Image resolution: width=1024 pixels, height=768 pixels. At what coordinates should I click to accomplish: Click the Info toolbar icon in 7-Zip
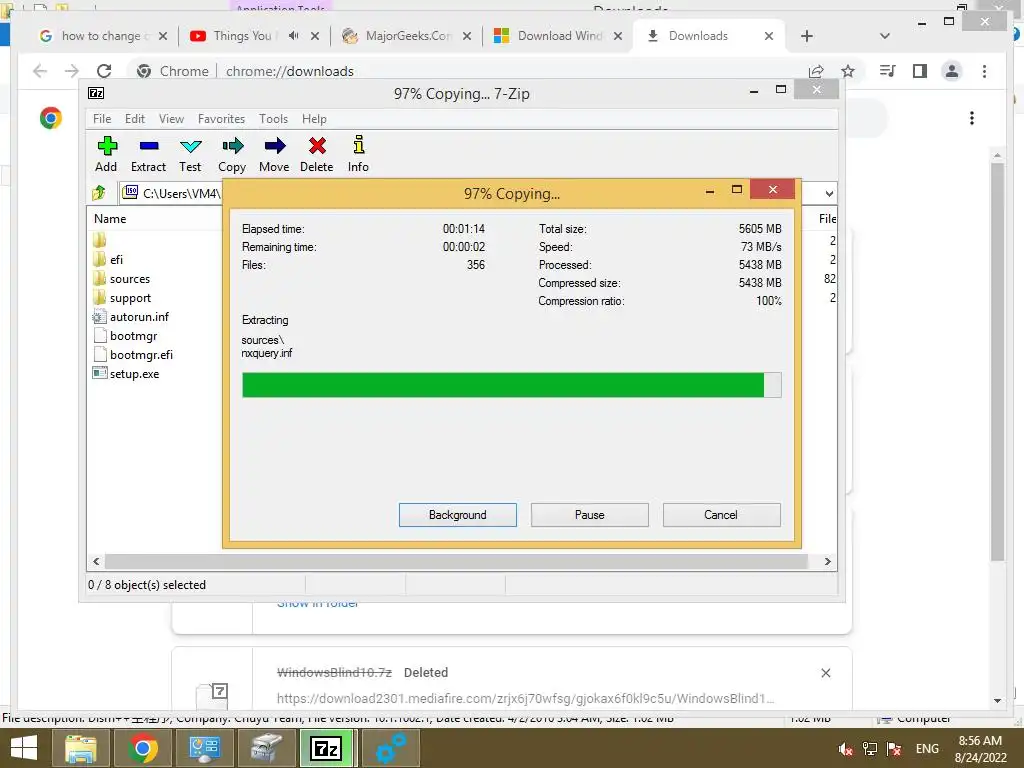click(x=358, y=154)
